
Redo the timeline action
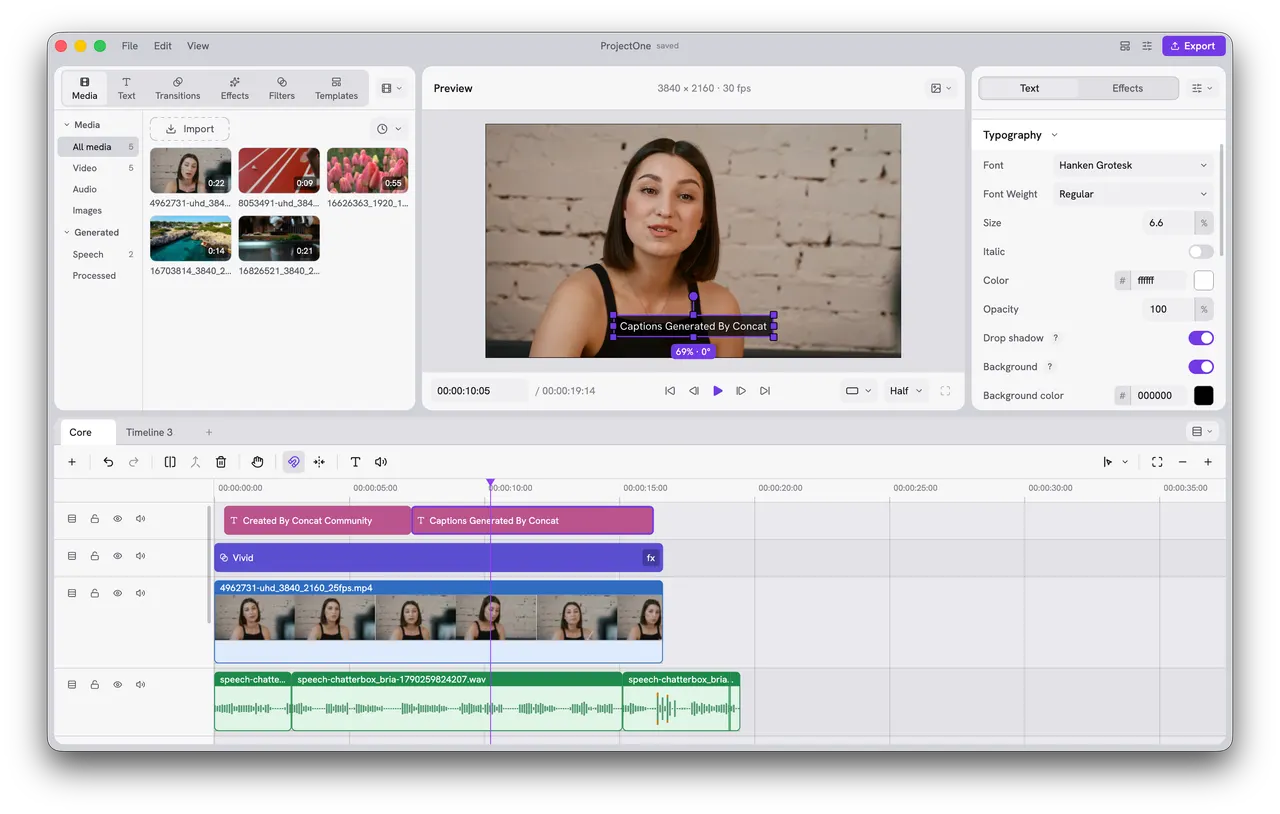134,462
